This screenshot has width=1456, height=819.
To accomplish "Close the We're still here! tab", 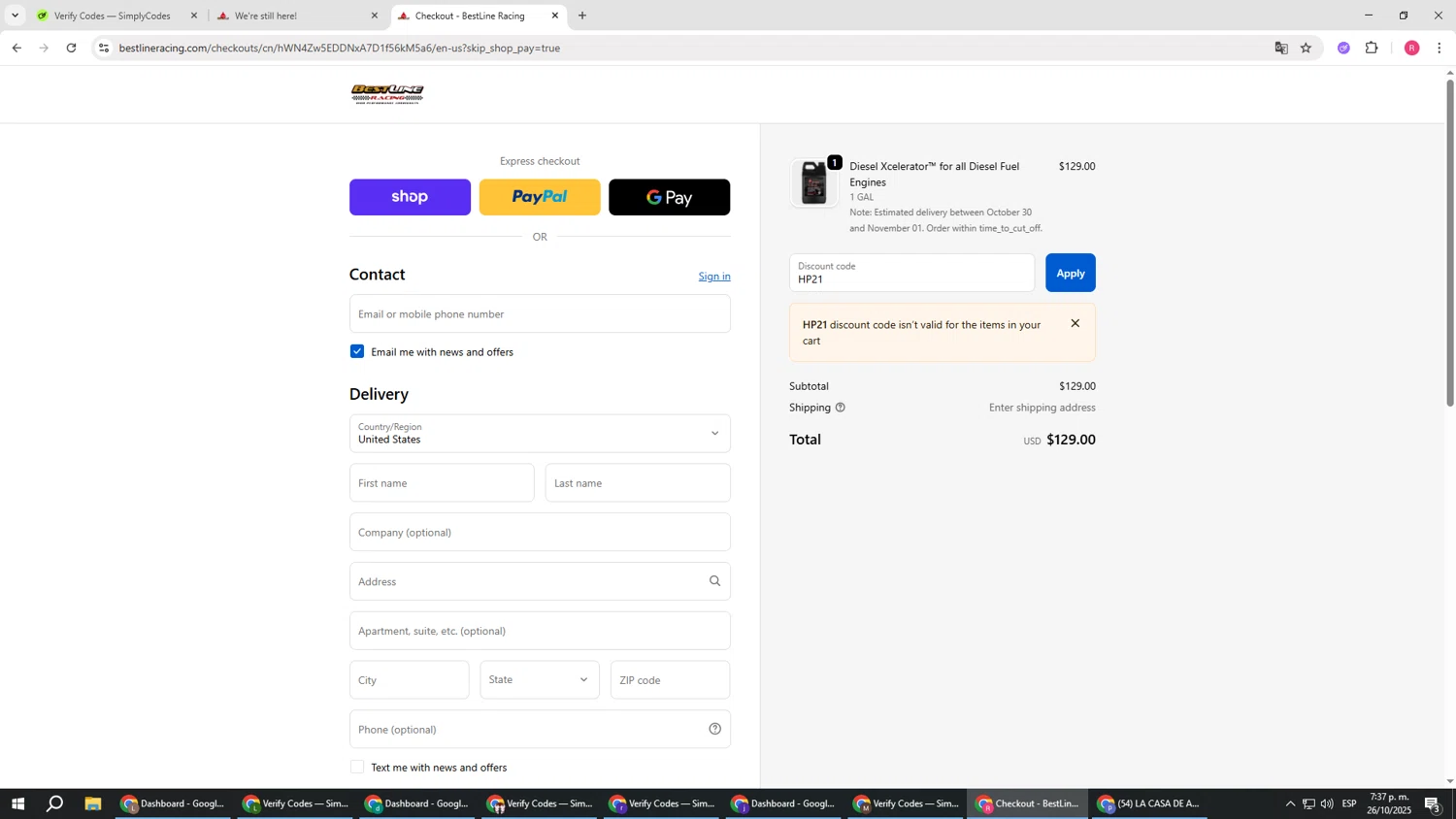I will coord(375,16).
